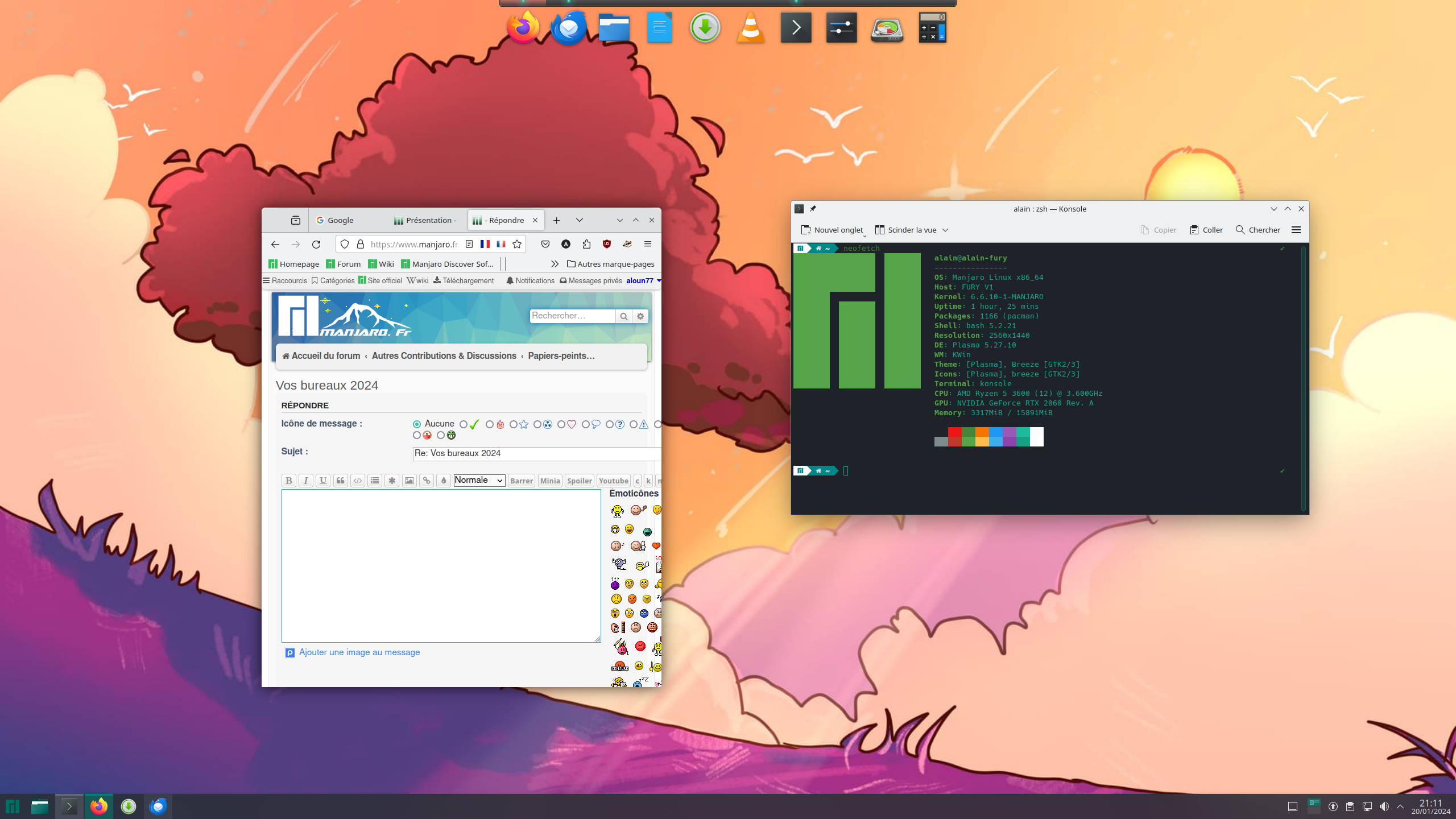Open the Firefox View button
The image size is (1456, 819).
(x=296, y=220)
